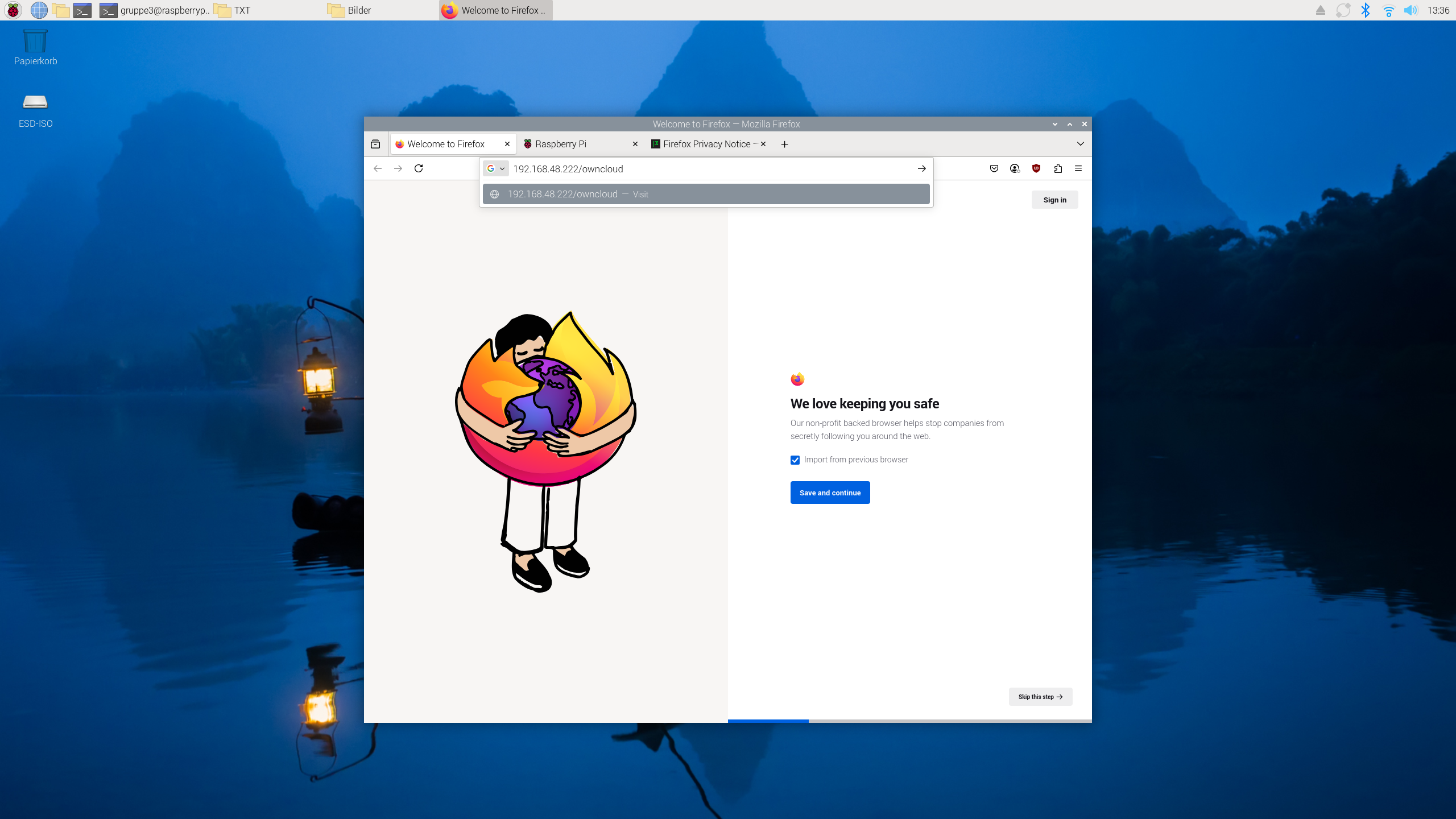Screen dimensions: 1456x819
Task: Close the Firefox window
Action: coord(1085,124)
